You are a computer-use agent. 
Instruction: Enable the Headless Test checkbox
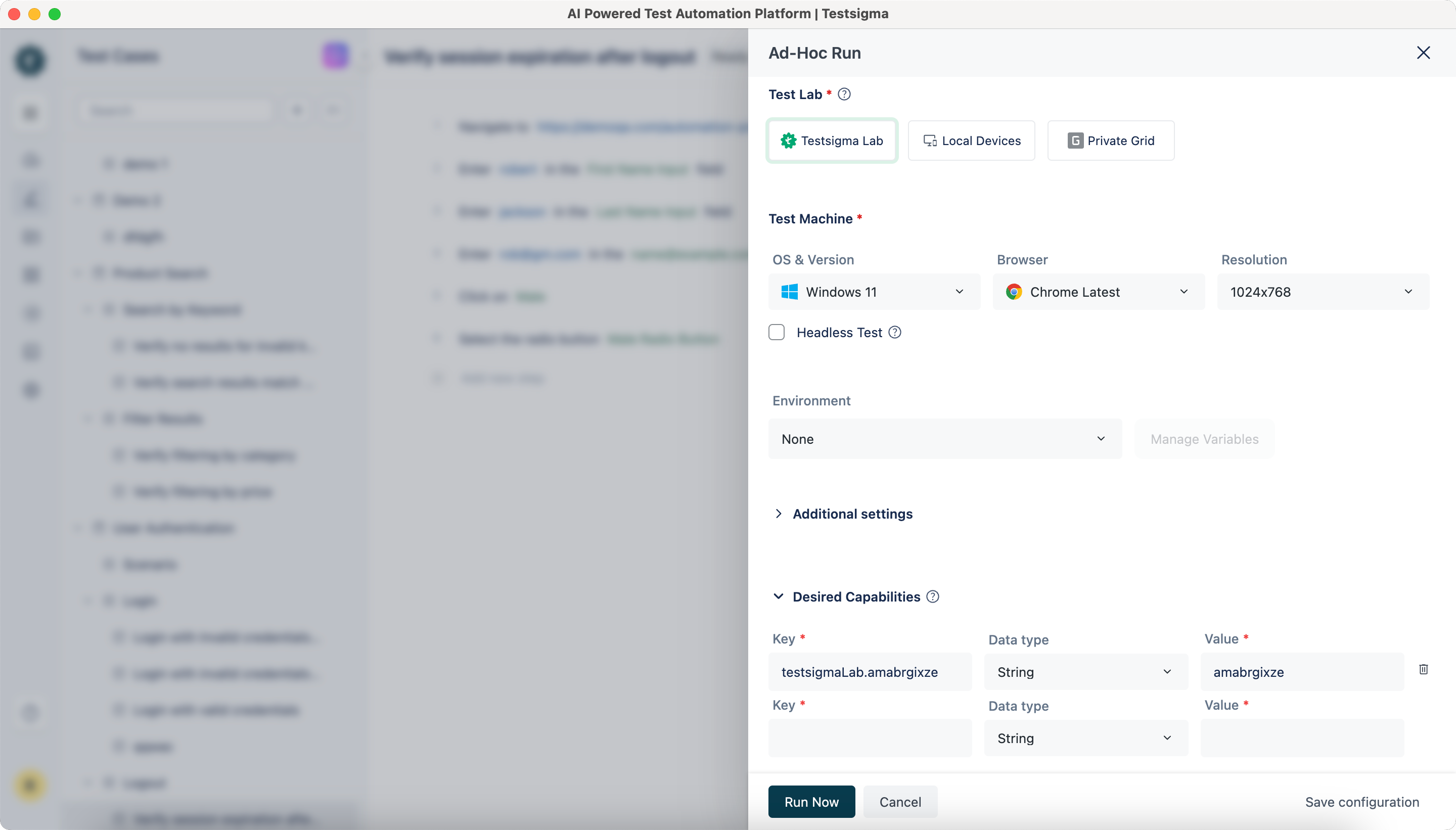click(777, 332)
